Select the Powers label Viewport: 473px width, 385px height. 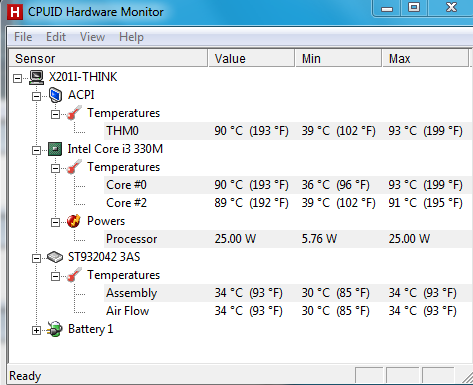tap(106, 221)
